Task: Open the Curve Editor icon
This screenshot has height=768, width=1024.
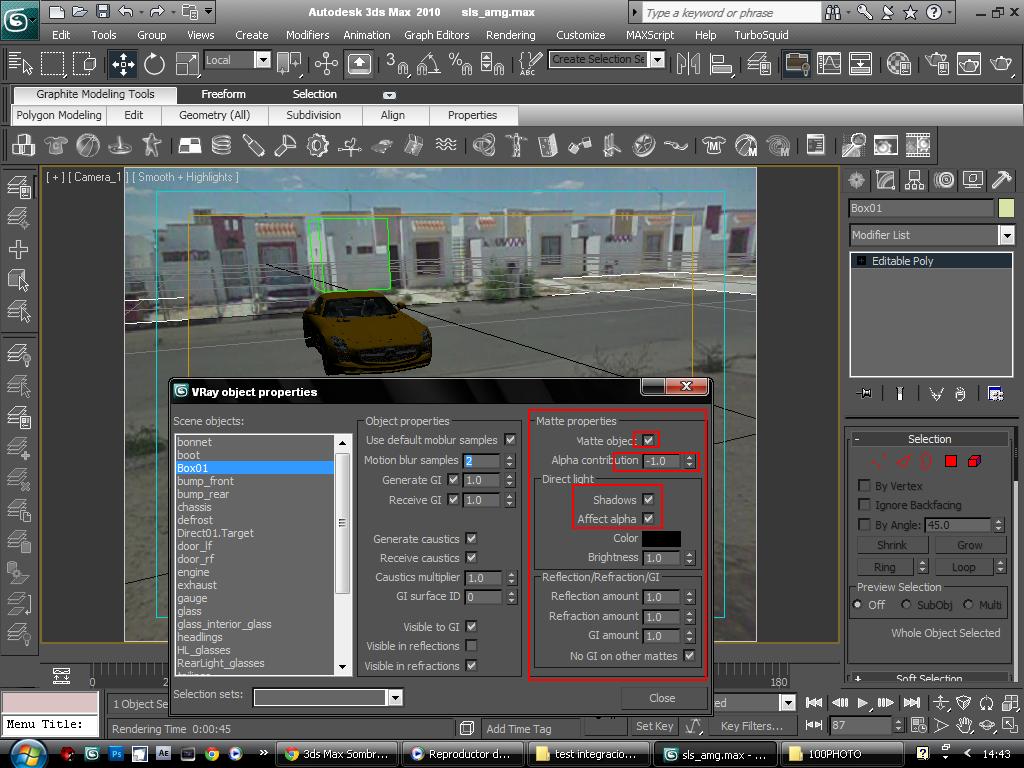Action: click(x=829, y=64)
